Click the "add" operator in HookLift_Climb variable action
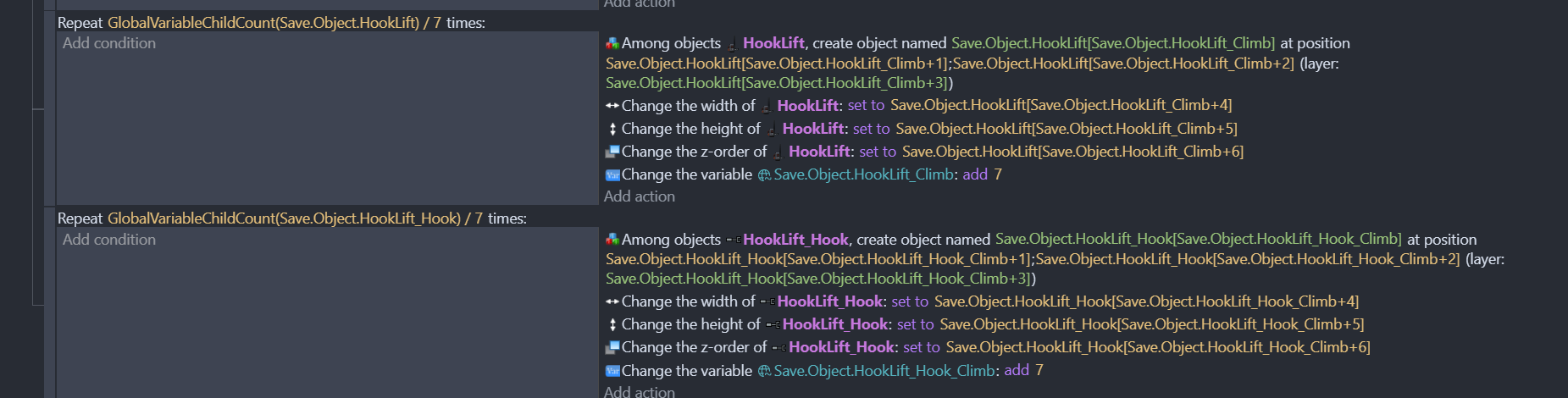1568x398 pixels. (975, 174)
